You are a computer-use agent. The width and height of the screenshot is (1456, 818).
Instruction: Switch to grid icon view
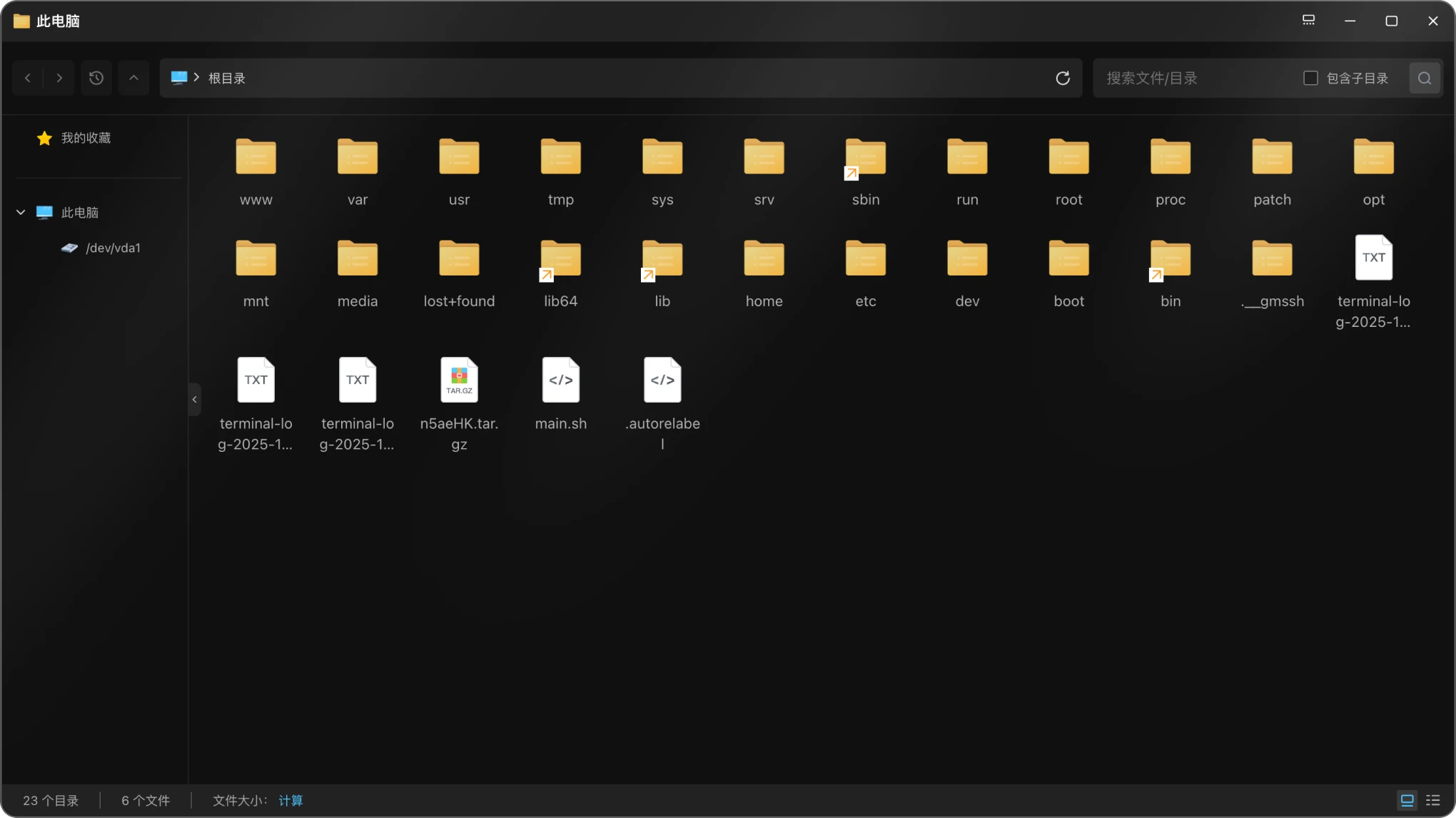click(1407, 800)
